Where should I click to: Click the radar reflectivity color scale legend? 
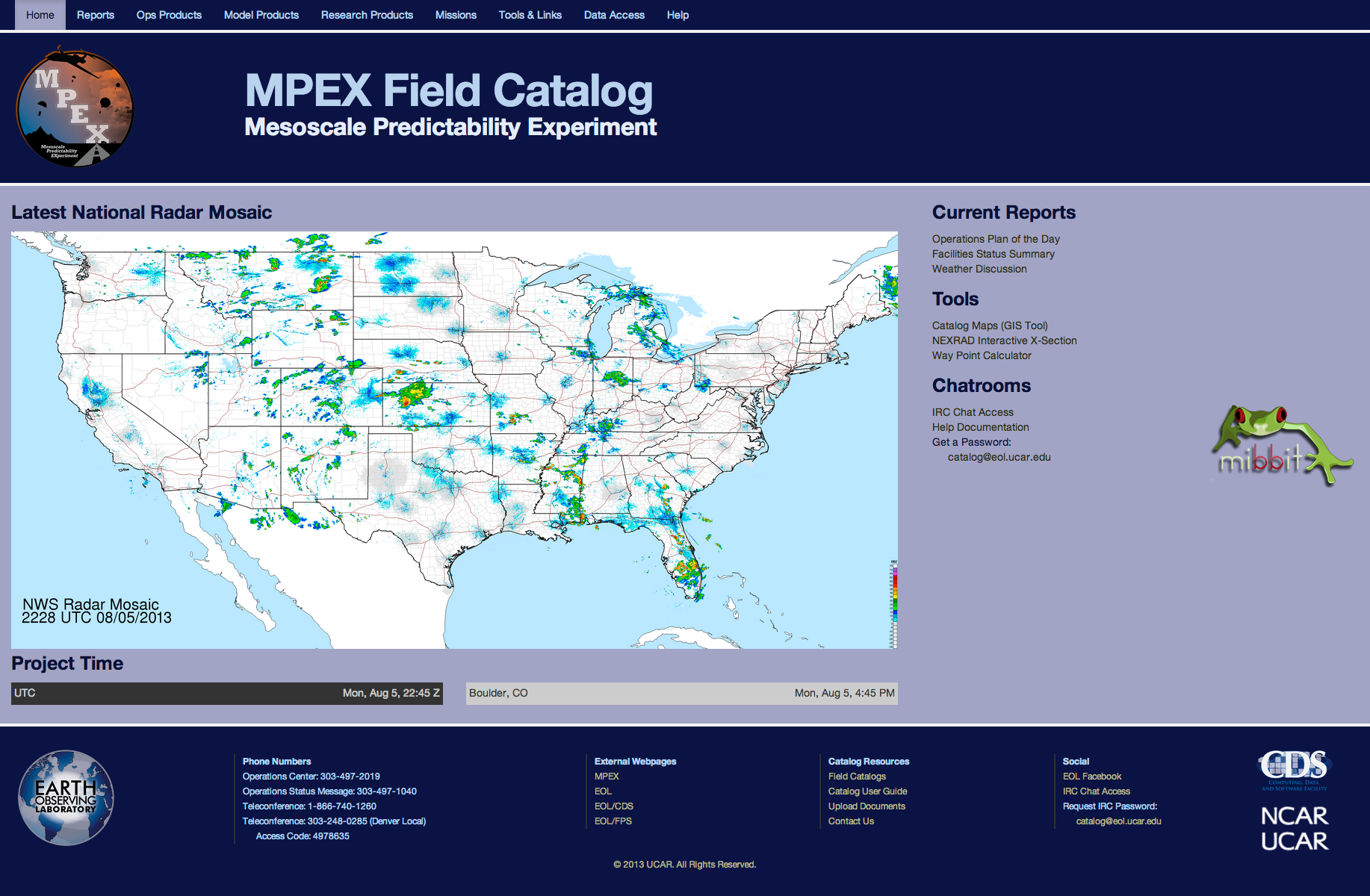click(893, 603)
